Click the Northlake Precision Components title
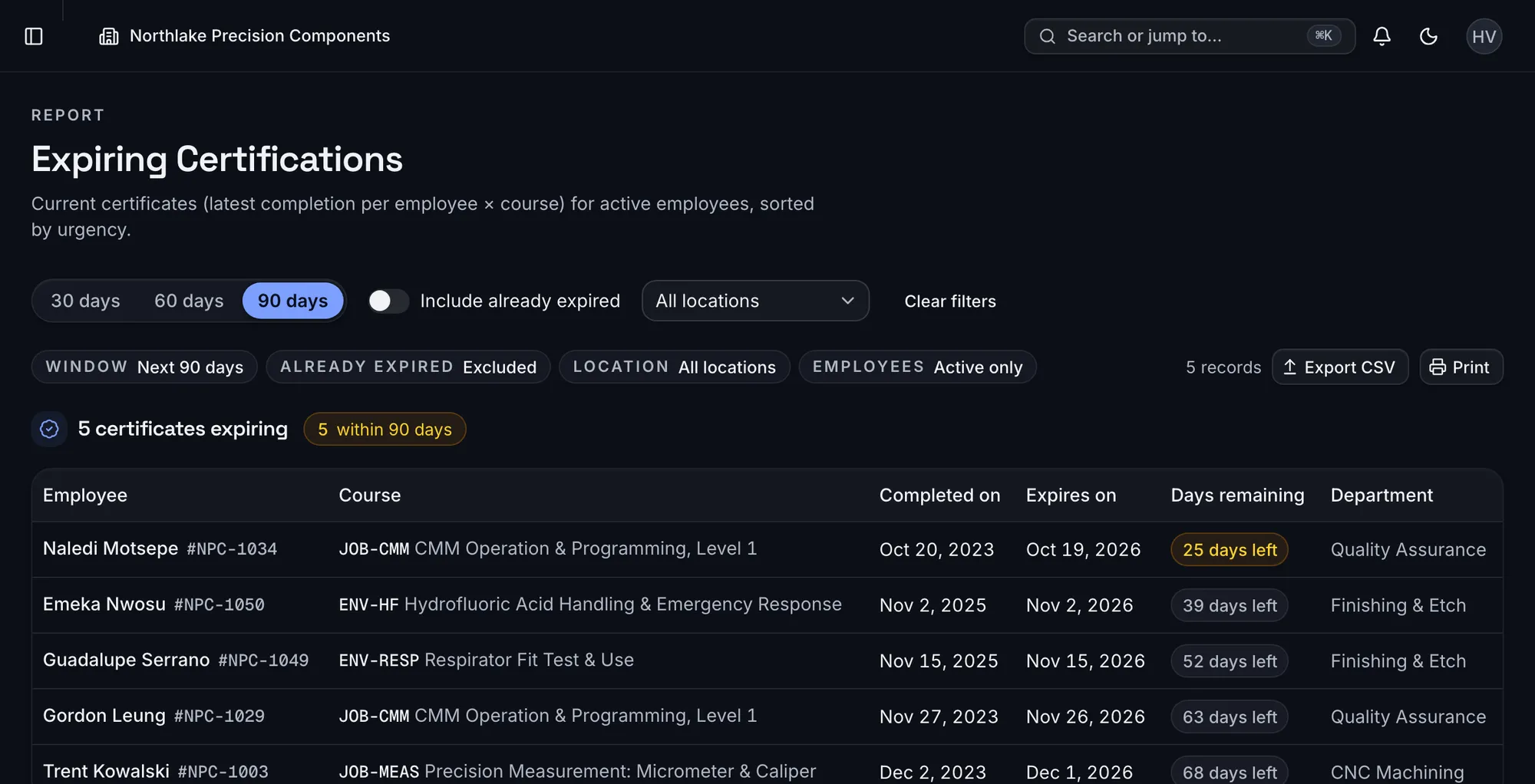Image resolution: width=1535 pixels, height=784 pixels. (259, 36)
